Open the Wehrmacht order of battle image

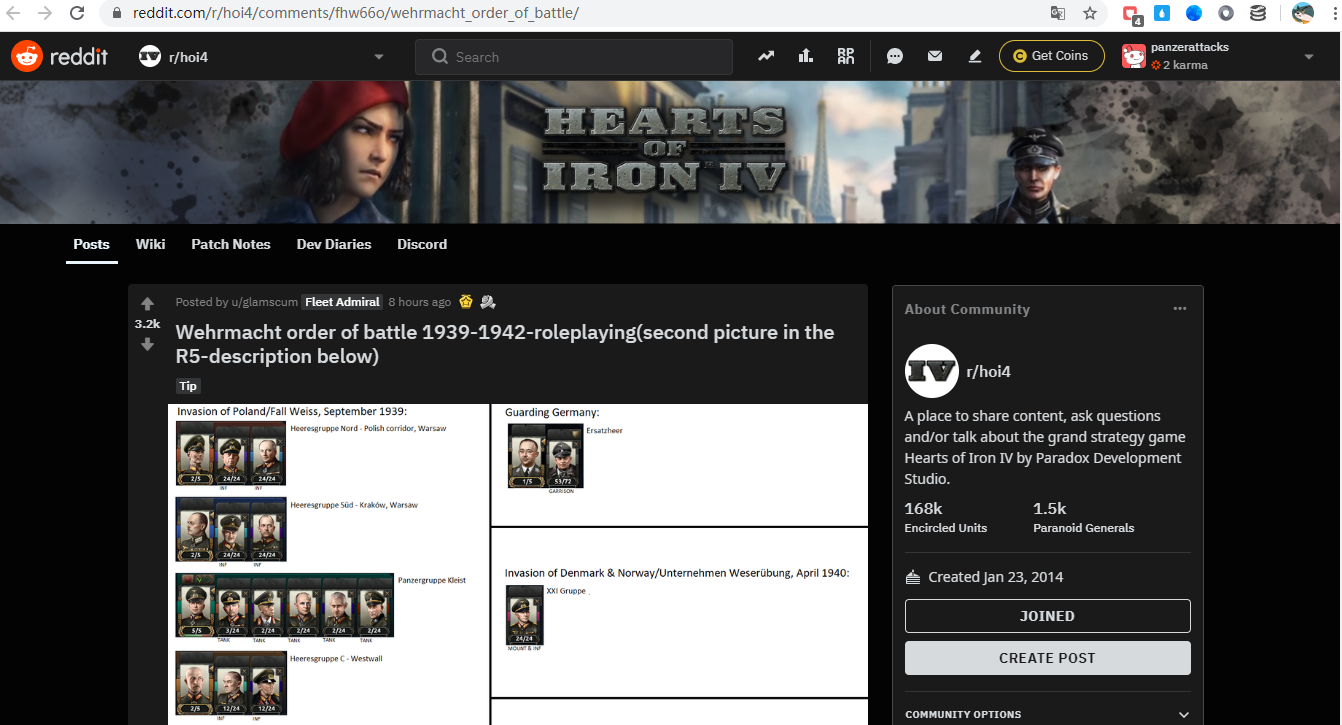click(518, 564)
